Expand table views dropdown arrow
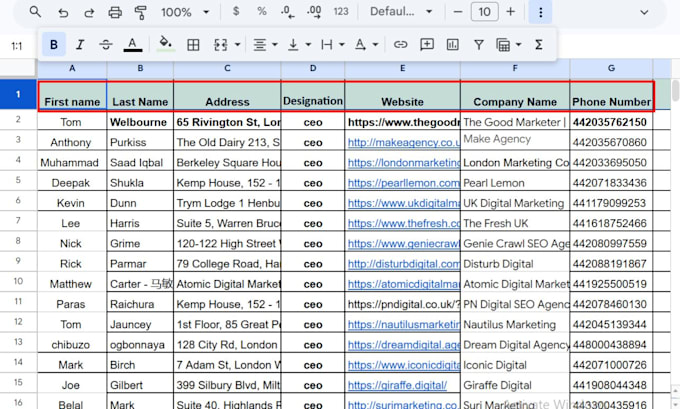Viewport: 680px width, 409px height. pos(519,45)
